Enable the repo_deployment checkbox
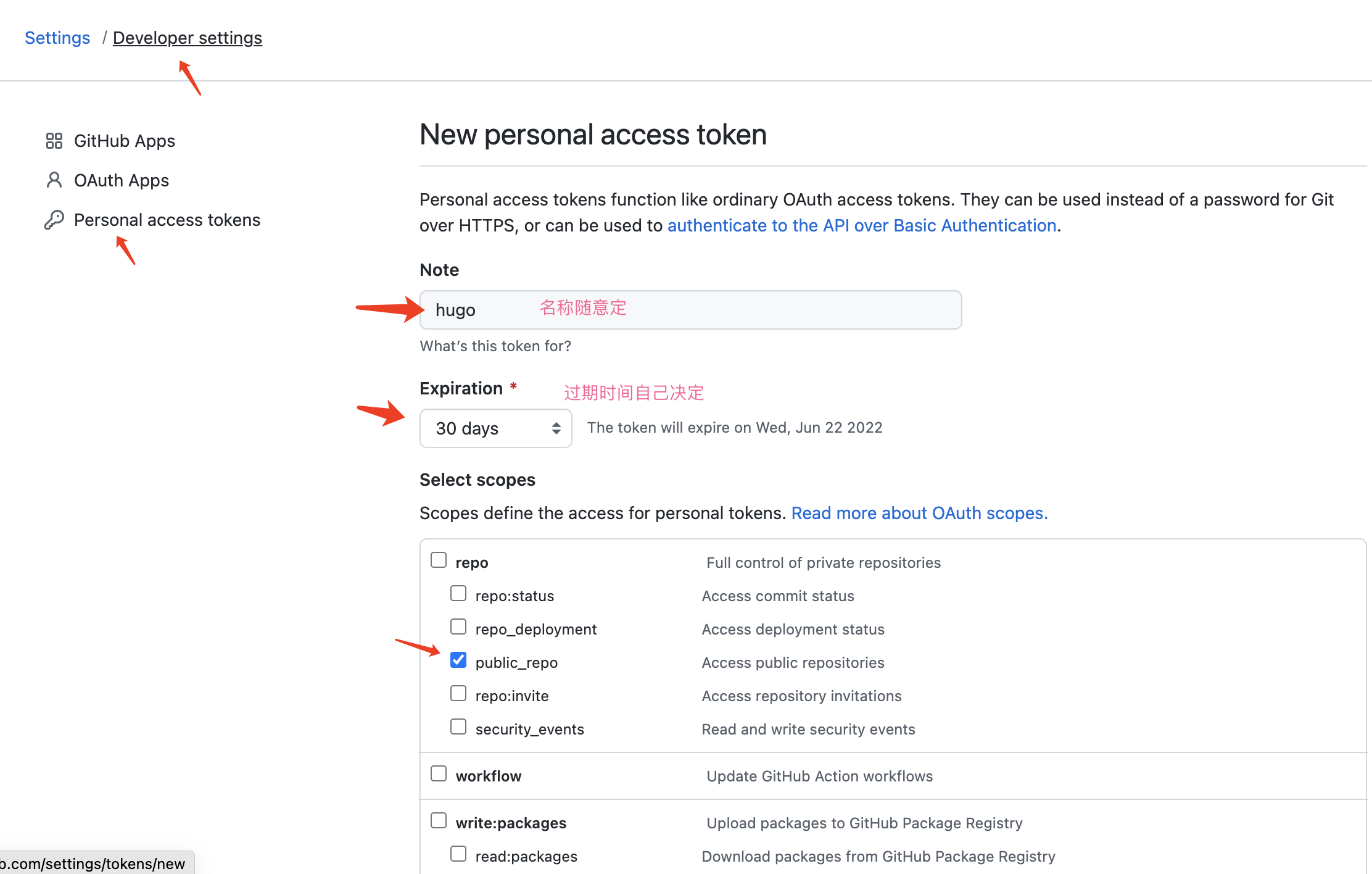 [458, 626]
